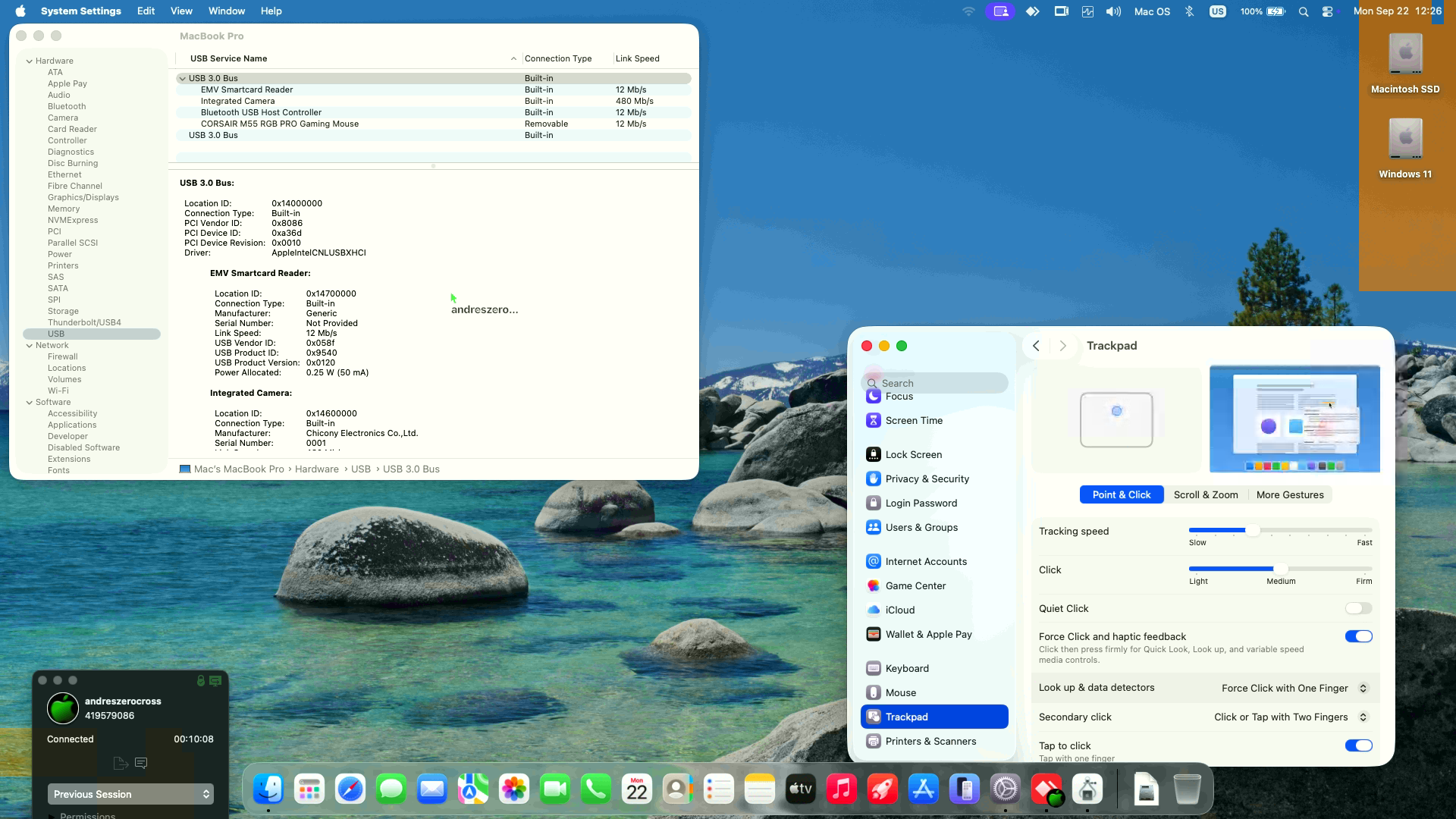Collapse the Software section in System Information

[x=30, y=402]
